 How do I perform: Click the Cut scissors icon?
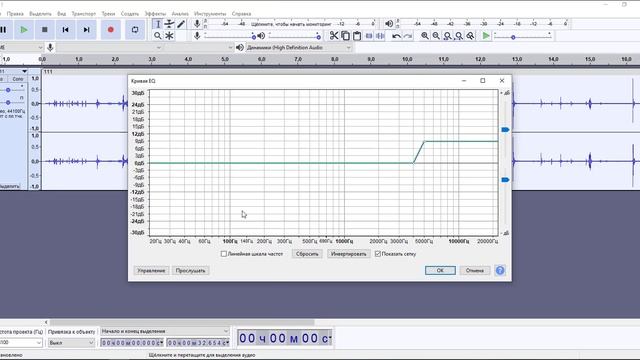[334, 36]
